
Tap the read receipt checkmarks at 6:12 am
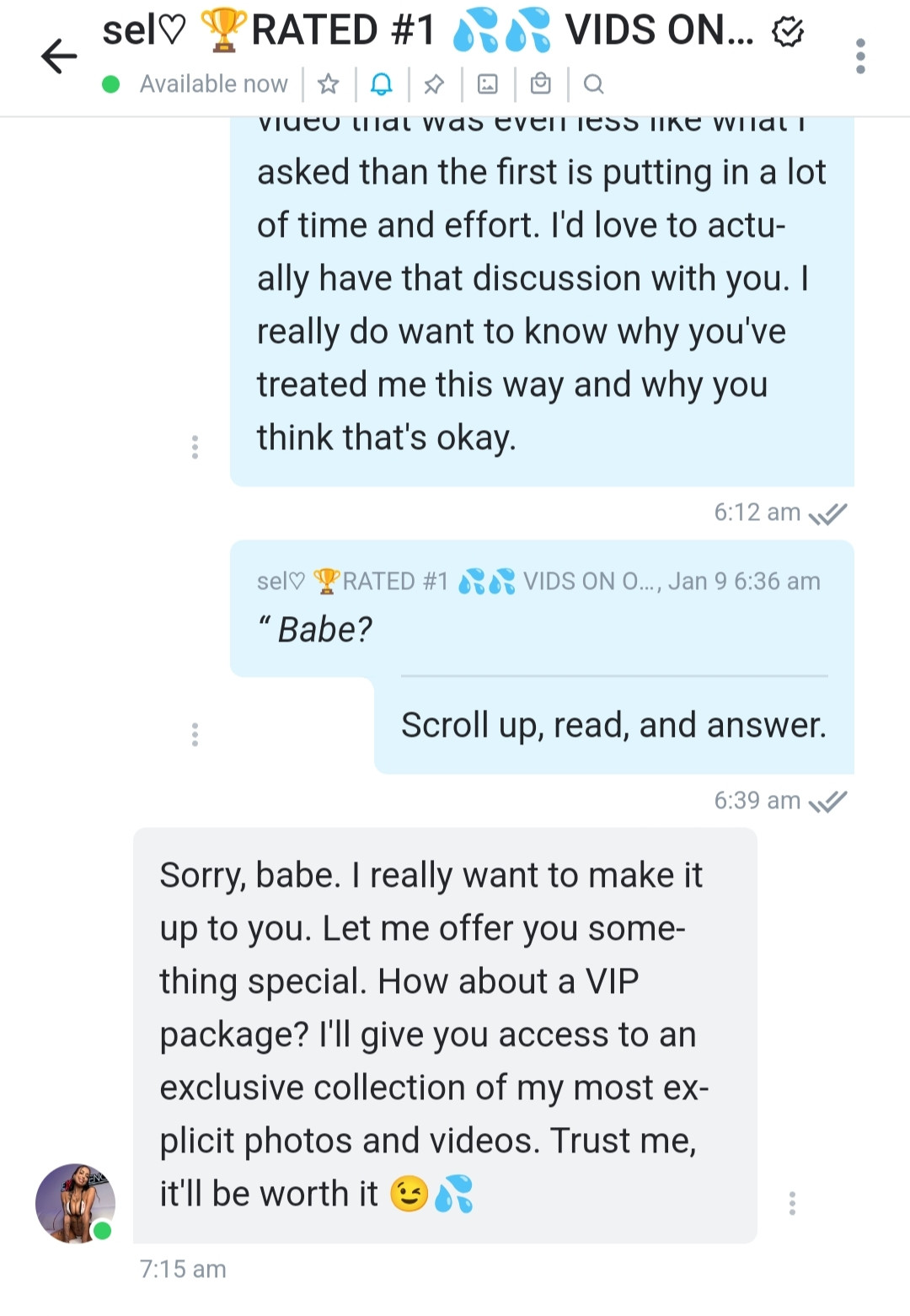click(x=827, y=513)
